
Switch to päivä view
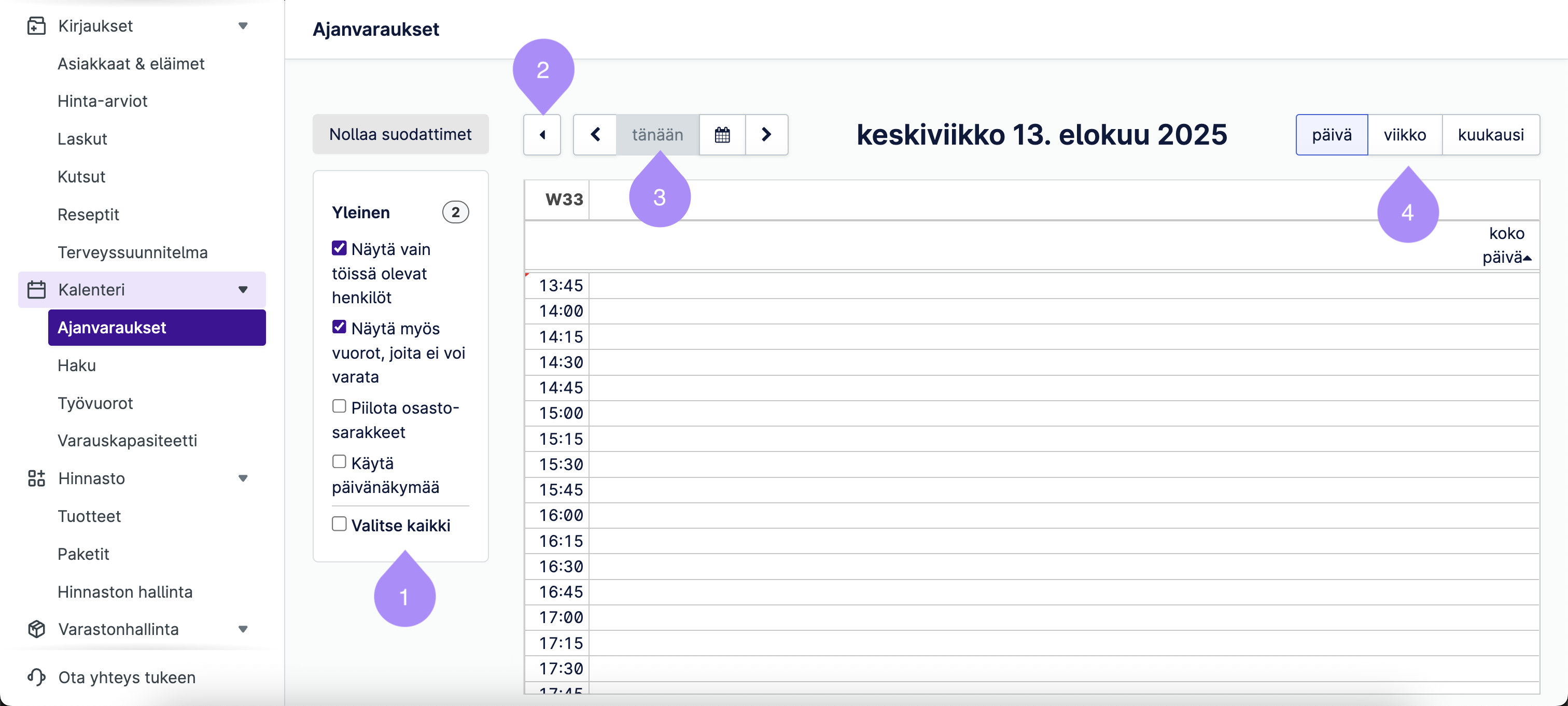(x=1331, y=134)
